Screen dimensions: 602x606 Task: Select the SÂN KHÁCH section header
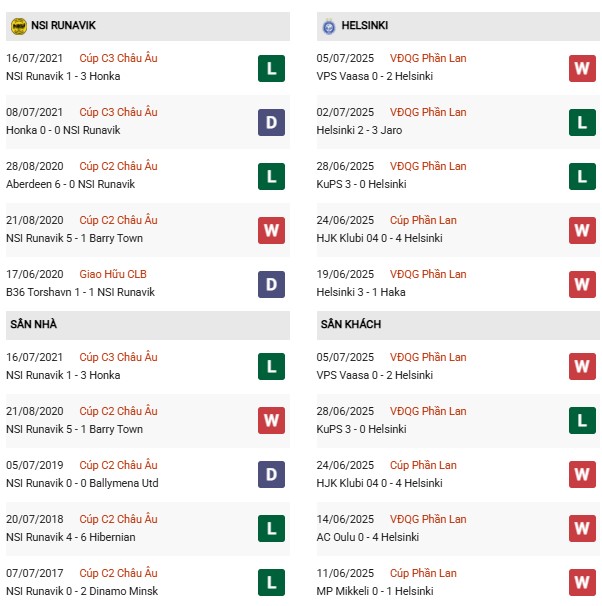(351, 325)
